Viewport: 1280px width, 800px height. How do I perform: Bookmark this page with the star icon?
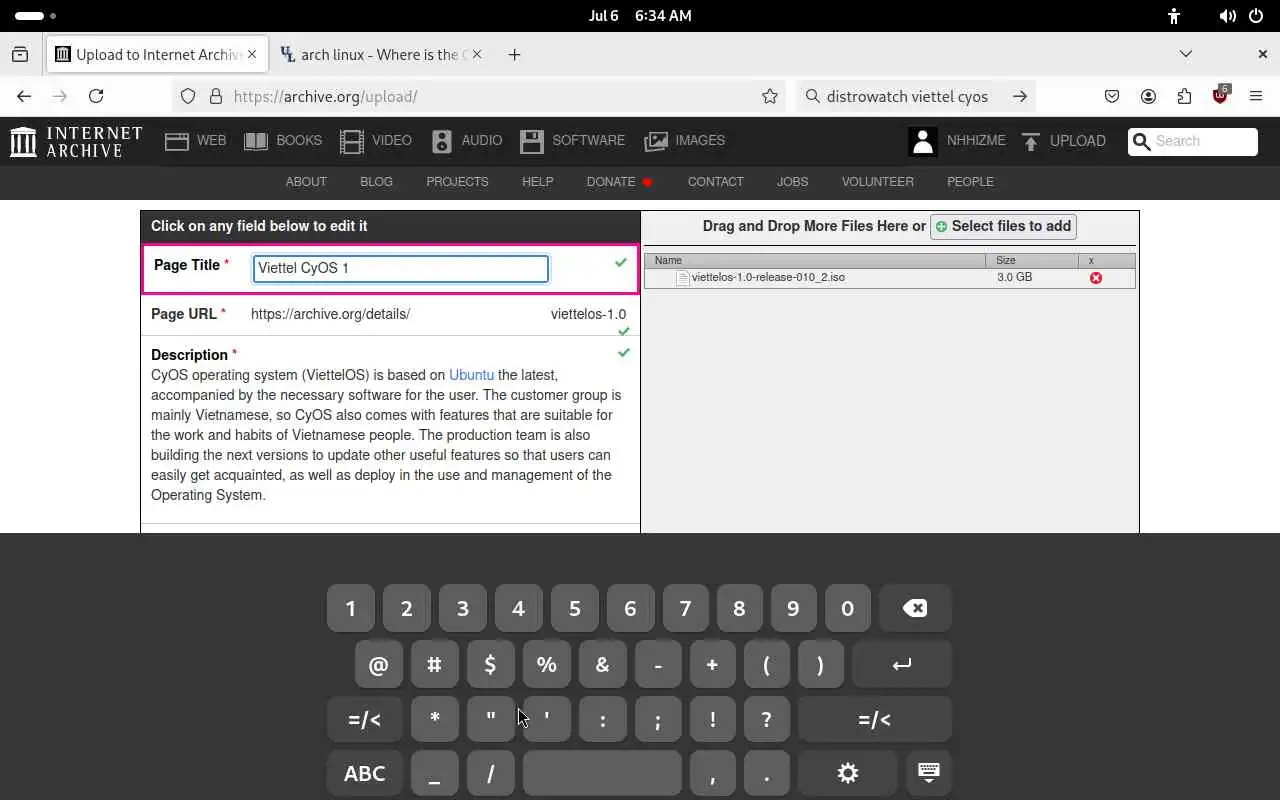click(770, 96)
